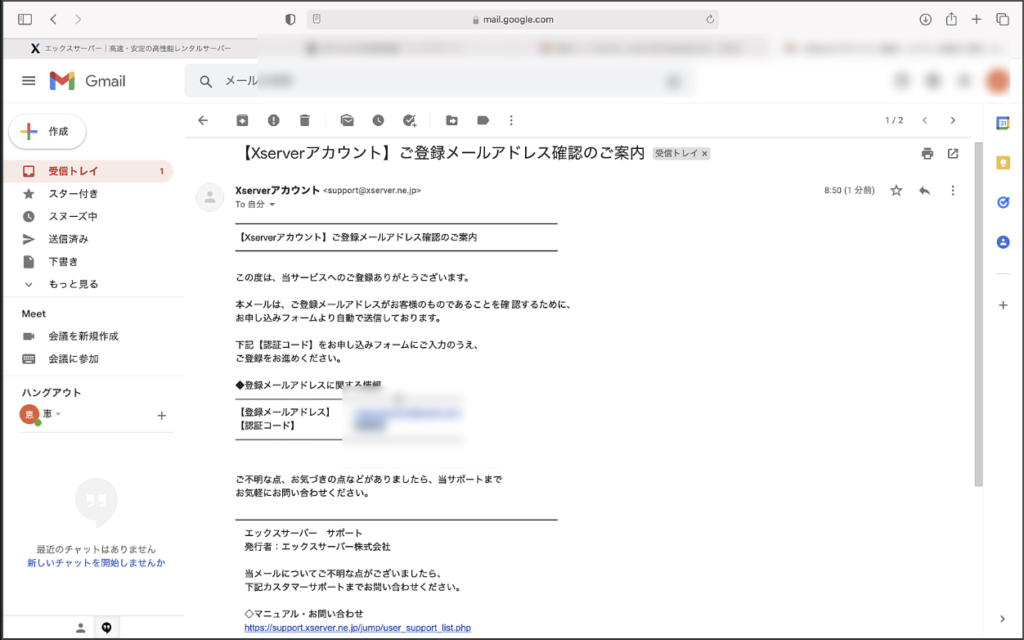Archive this email
1024x640 pixels.
point(242,120)
